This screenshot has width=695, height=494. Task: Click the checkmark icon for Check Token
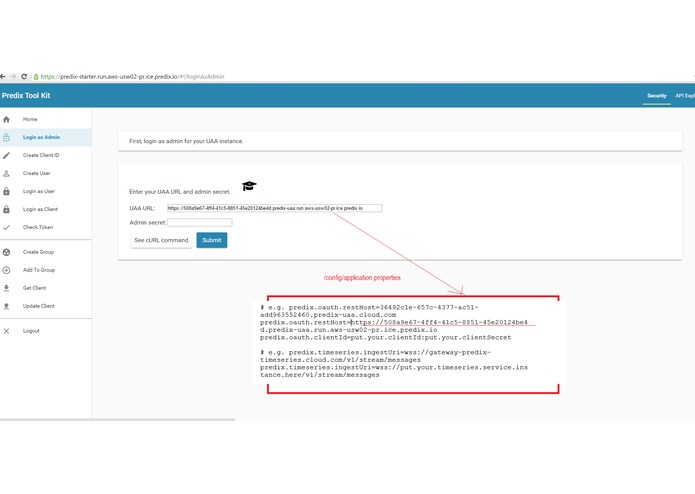tap(6, 227)
